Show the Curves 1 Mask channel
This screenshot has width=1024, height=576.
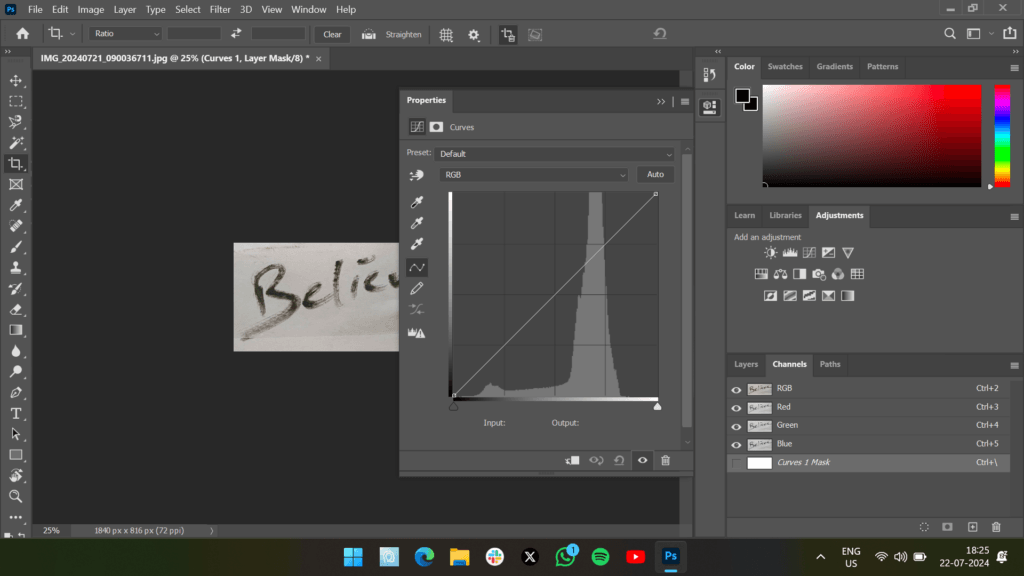click(x=736, y=462)
